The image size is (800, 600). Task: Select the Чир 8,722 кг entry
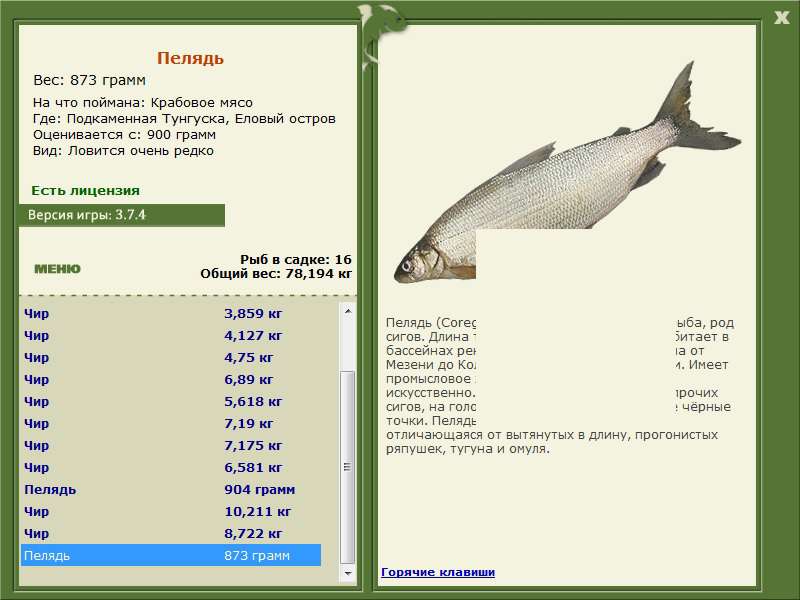click(x=171, y=533)
